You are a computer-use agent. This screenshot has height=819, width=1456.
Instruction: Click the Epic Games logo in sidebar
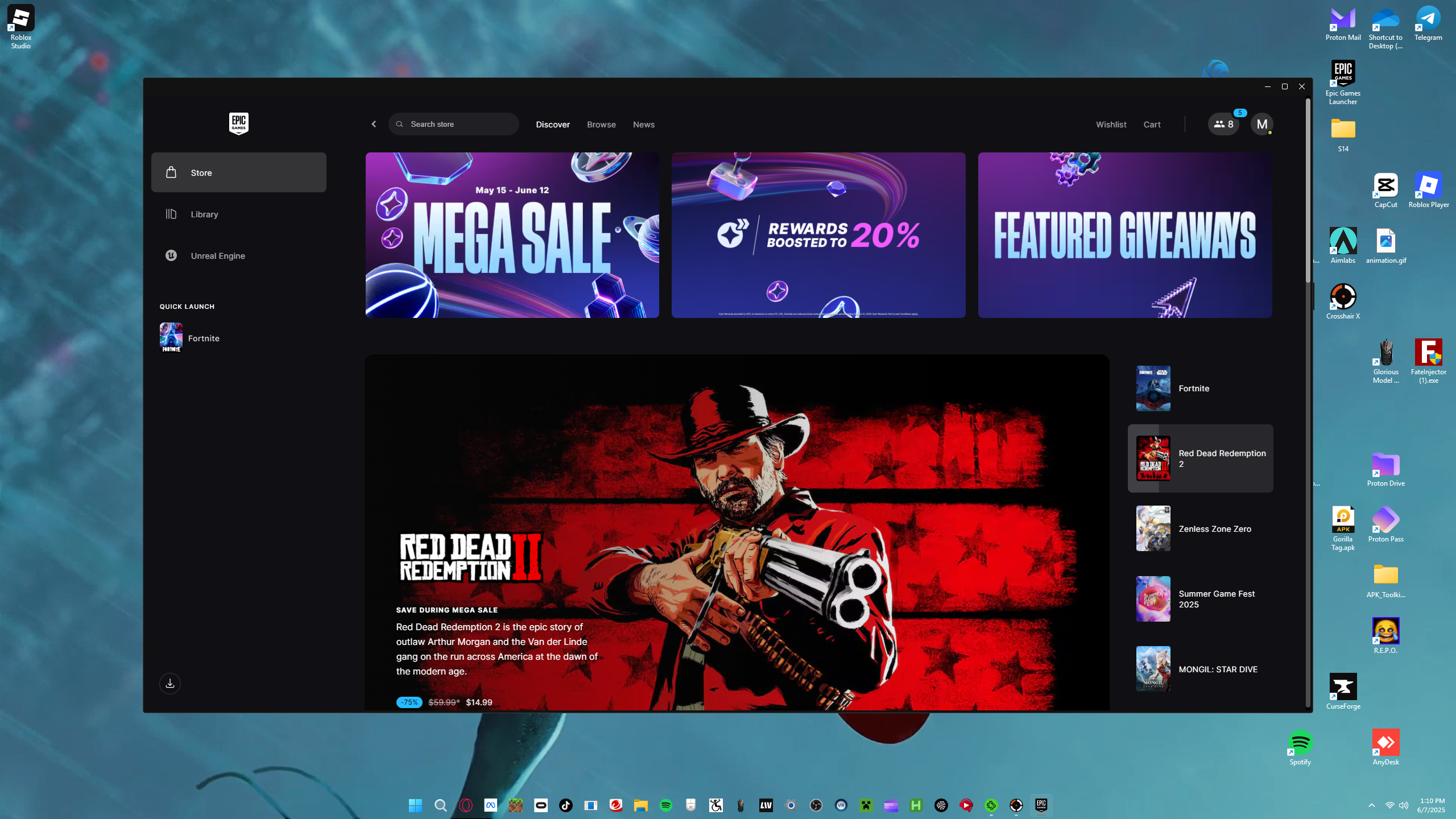coord(238,123)
